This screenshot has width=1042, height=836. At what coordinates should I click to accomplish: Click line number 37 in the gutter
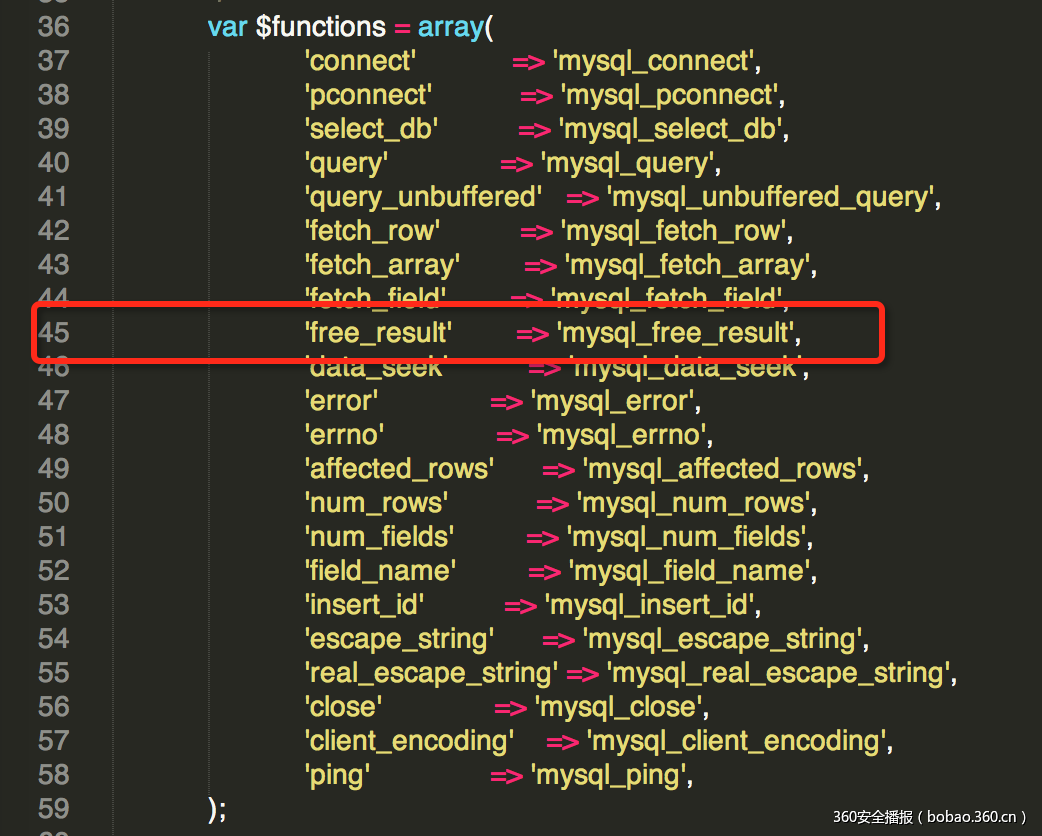(53, 61)
